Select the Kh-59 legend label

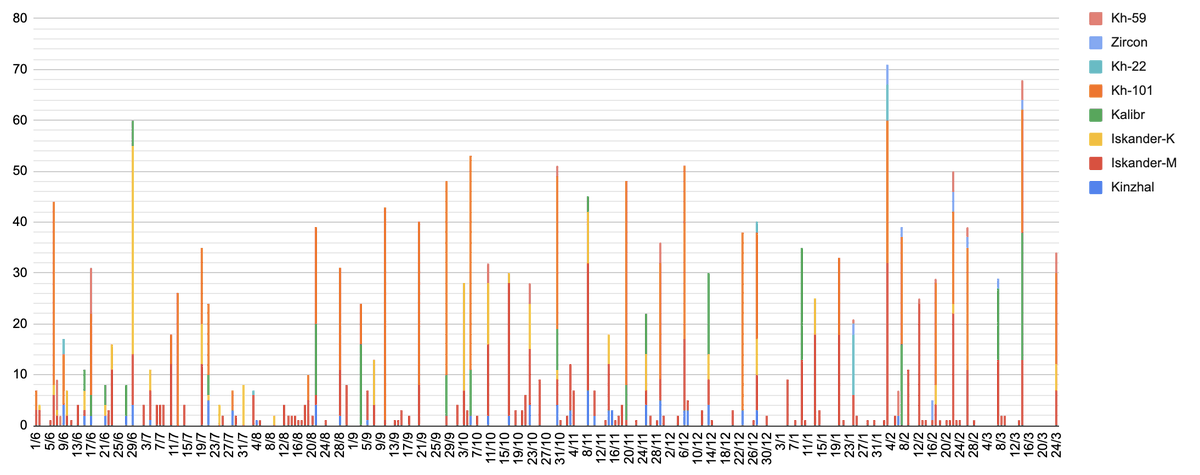[1131, 18]
